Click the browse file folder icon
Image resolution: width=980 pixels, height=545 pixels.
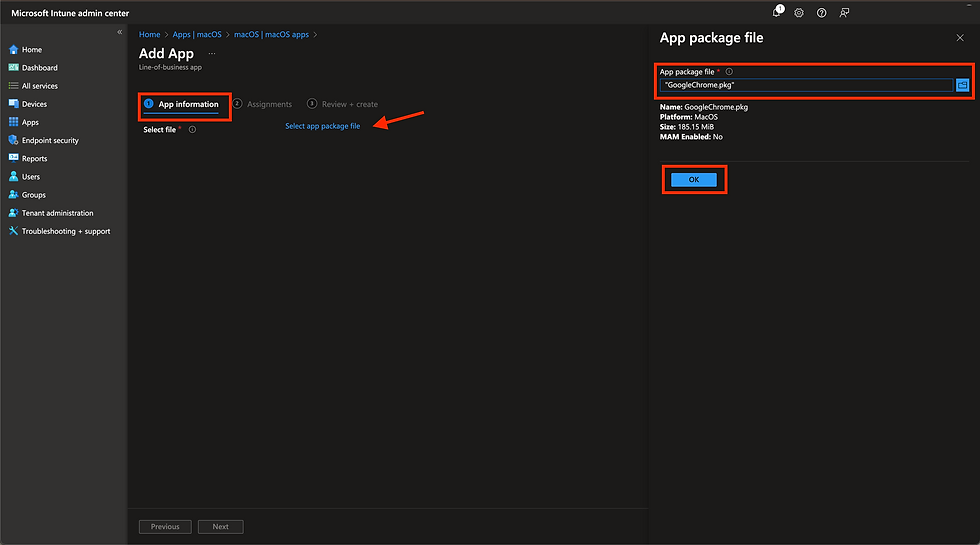pyautogui.click(x=962, y=85)
